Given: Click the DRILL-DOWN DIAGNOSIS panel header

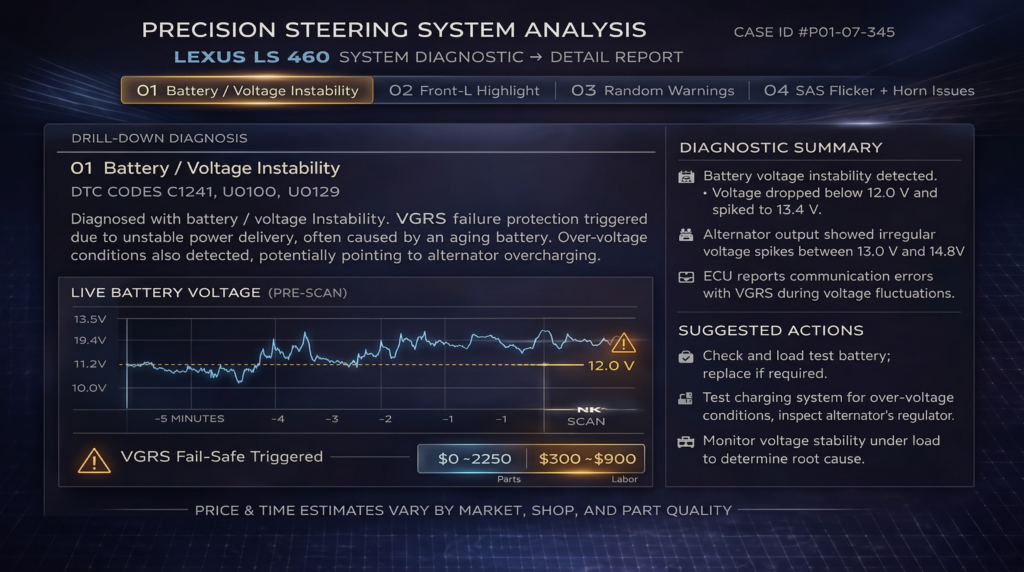Looking at the screenshot, I should (159, 138).
